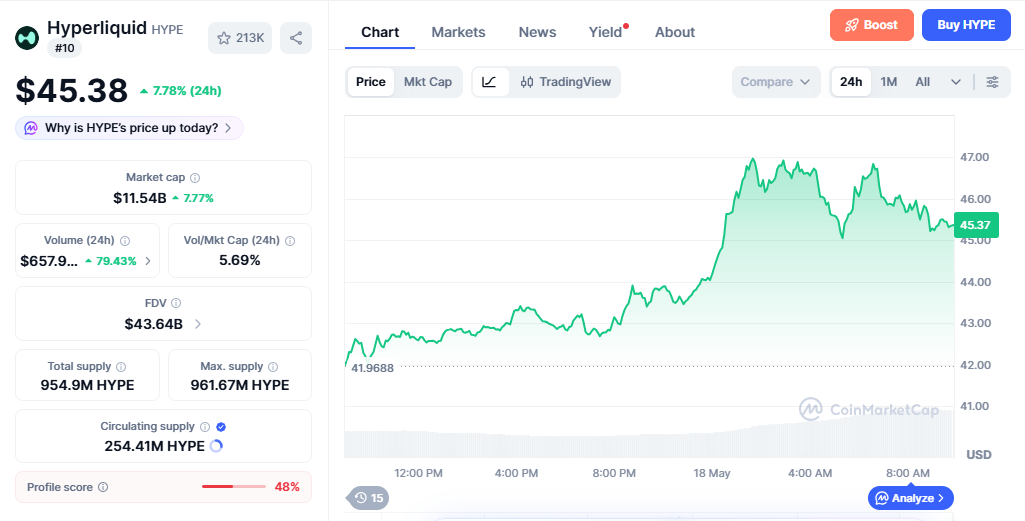The image size is (1025, 521).
Task: Click the $45.38 price text
Action: [72, 90]
